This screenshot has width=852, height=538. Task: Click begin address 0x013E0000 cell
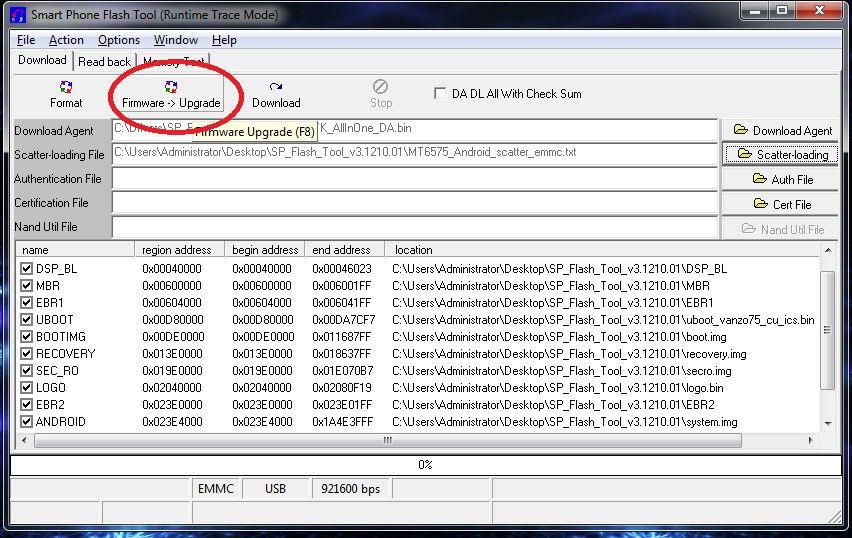[262, 354]
